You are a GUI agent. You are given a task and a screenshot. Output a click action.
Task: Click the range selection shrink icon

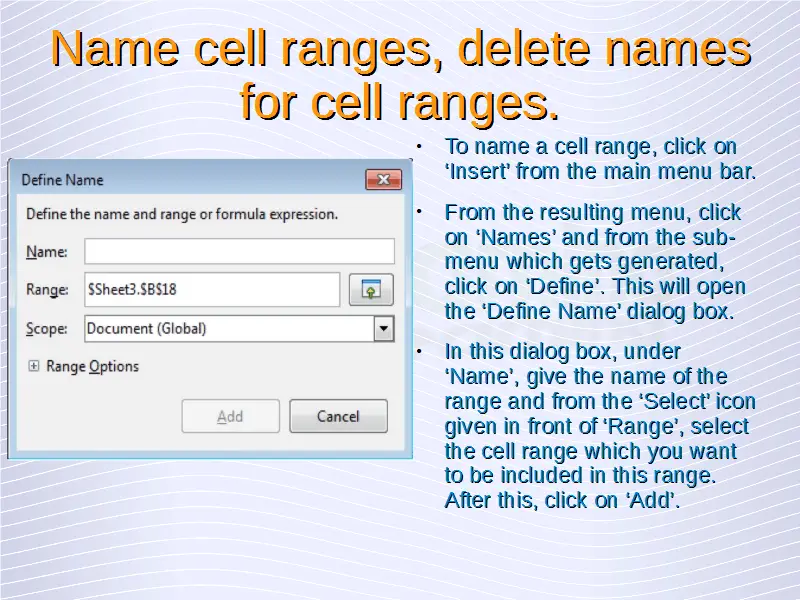coord(370,290)
